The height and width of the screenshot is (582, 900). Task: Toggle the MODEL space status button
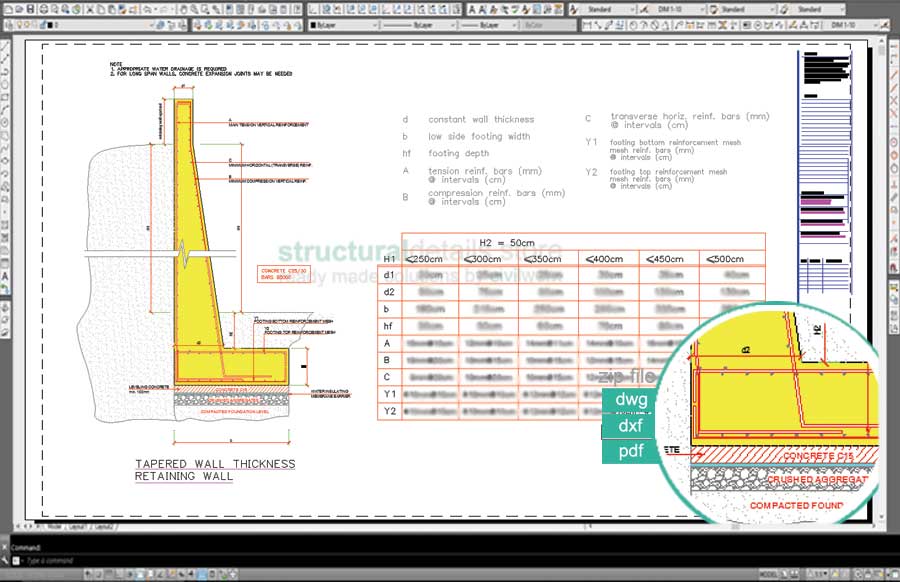click(766, 575)
